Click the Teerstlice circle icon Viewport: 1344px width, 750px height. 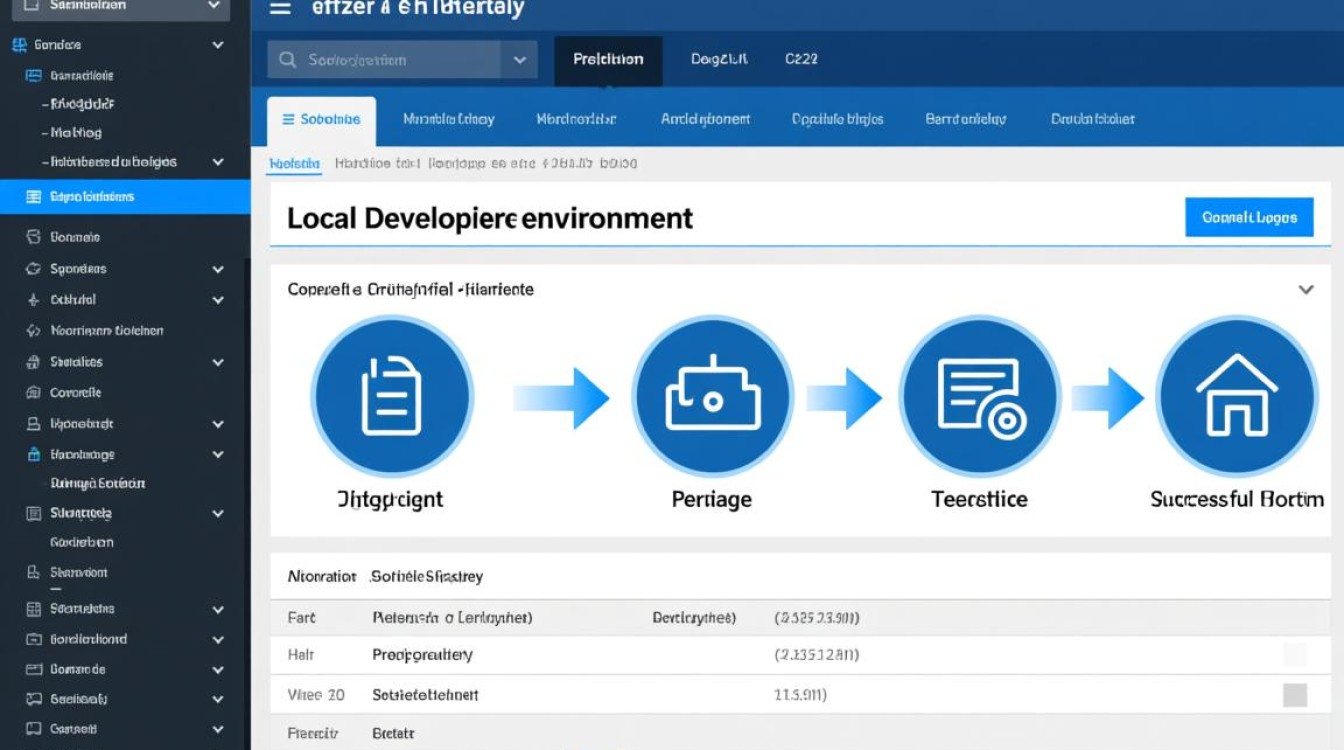click(979, 397)
